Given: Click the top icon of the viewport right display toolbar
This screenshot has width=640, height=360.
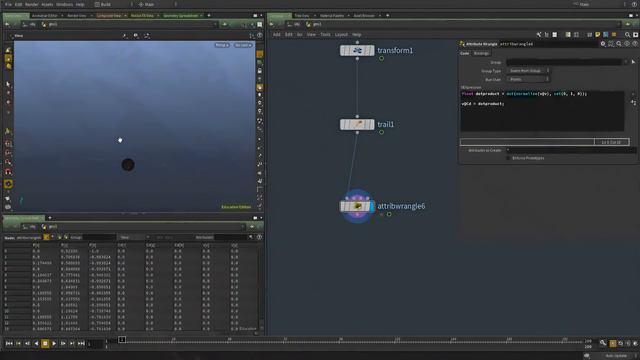Looking at the screenshot, I should (x=260, y=54).
